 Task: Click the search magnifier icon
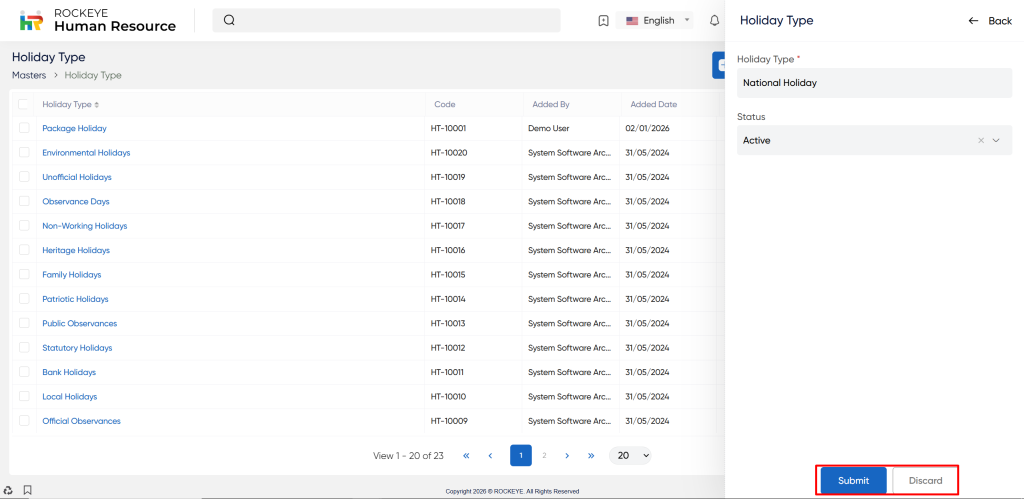pos(229,20)
